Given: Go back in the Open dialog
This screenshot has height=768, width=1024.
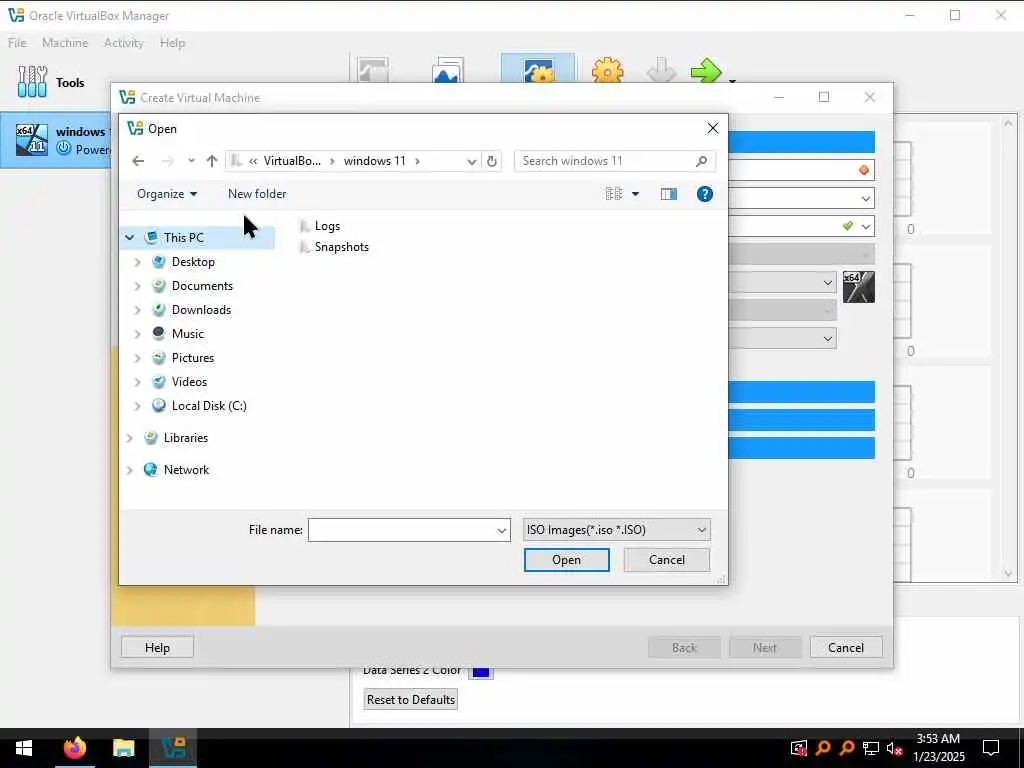Looking at the screenshot, I should pyautogui.click(x=138, y=161).
